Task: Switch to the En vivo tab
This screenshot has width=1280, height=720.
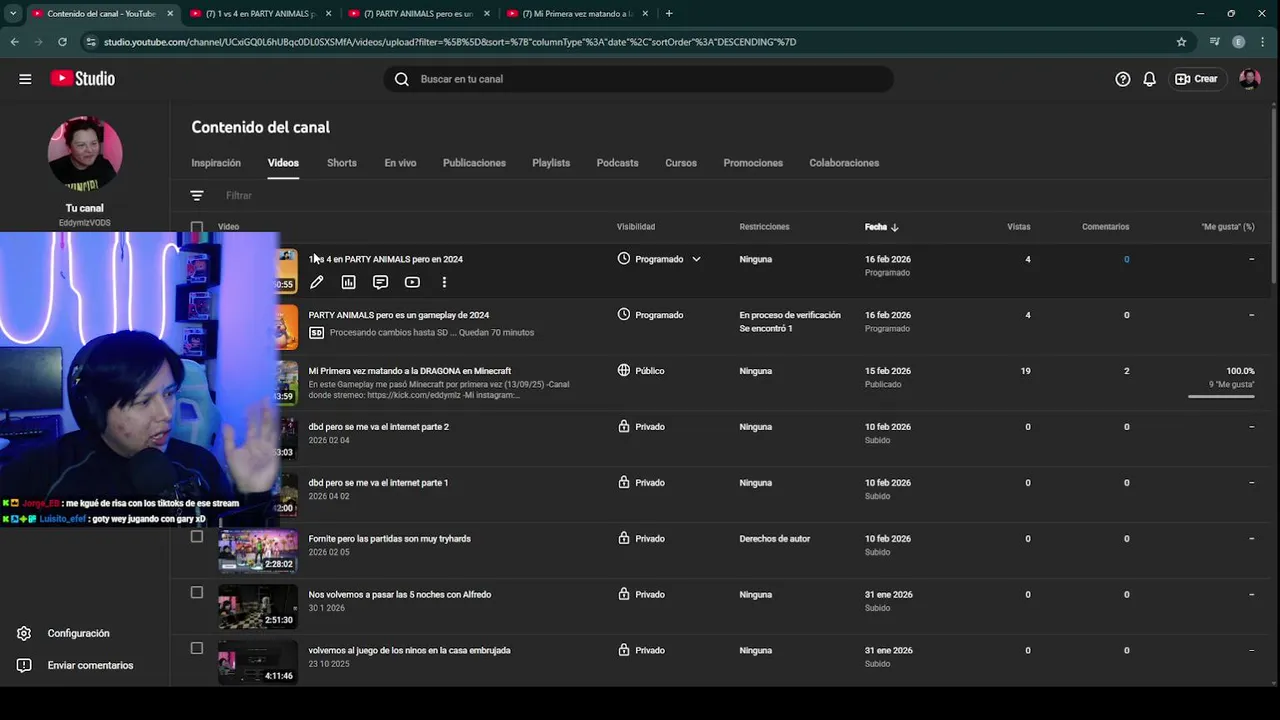Action: coord(400,163)
